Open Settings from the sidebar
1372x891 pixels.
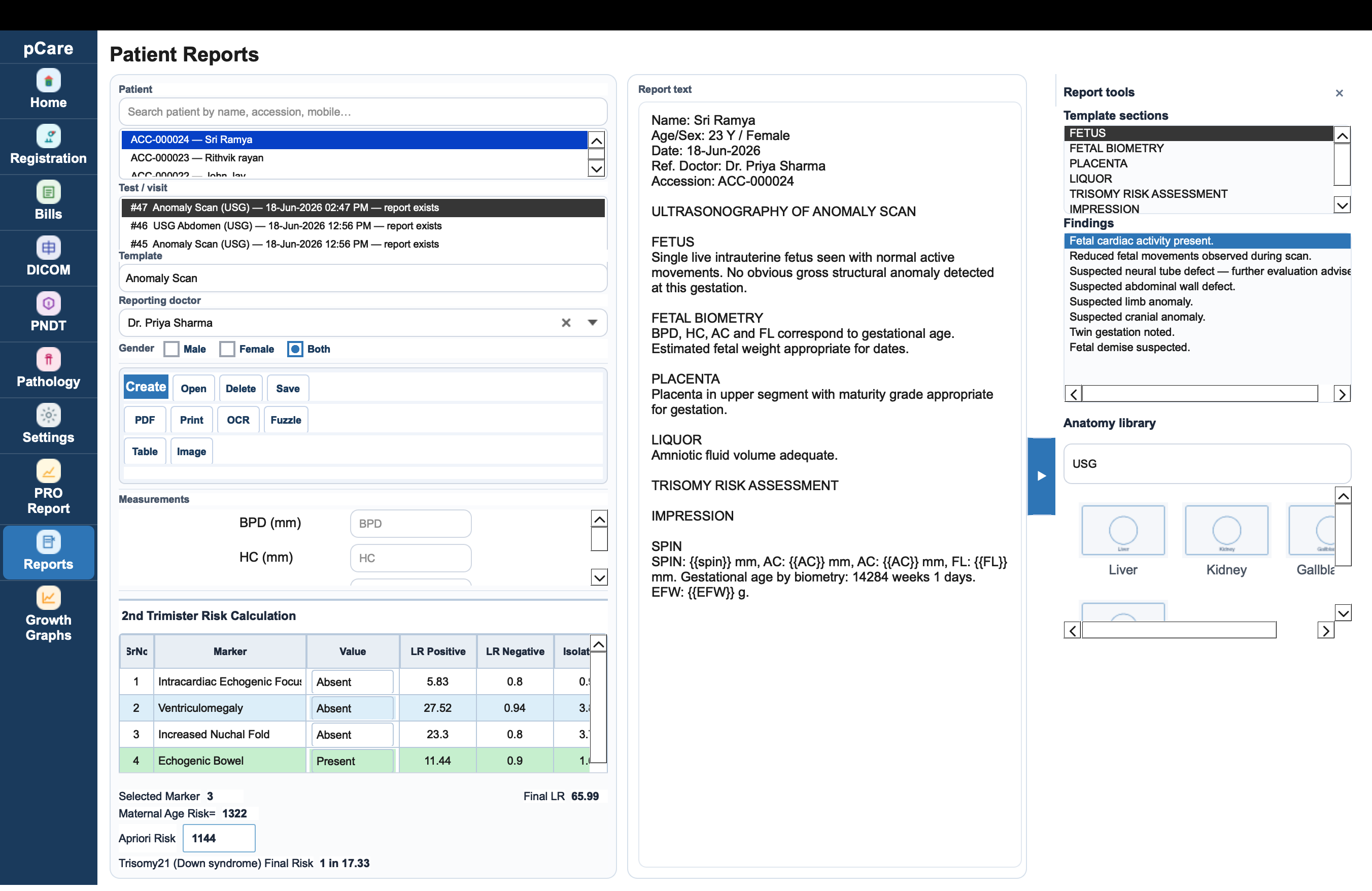coord(48,415)
